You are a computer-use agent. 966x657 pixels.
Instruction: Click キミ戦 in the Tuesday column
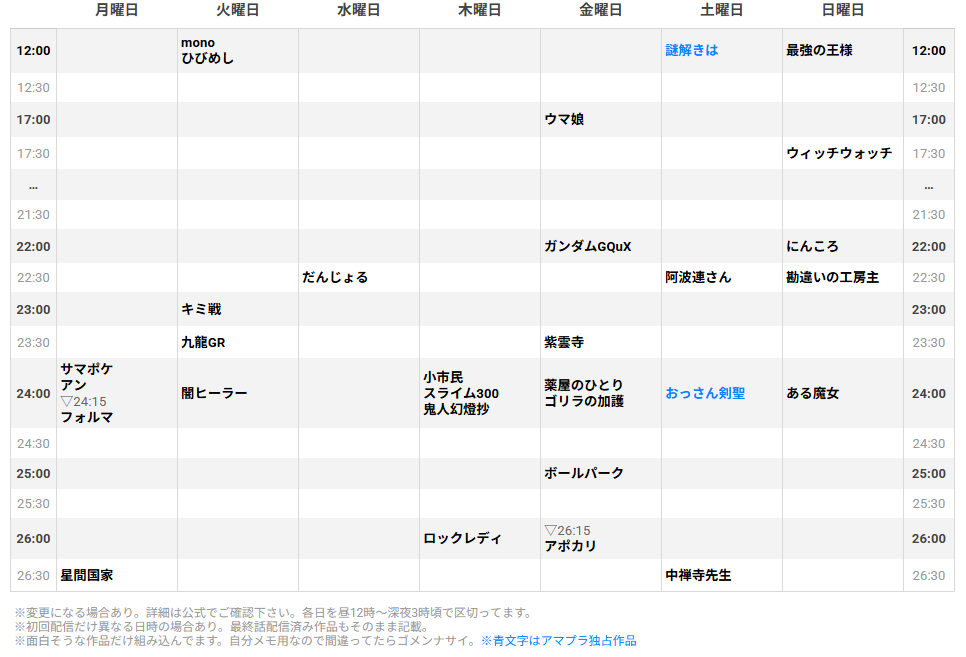(x=201, y=309)
